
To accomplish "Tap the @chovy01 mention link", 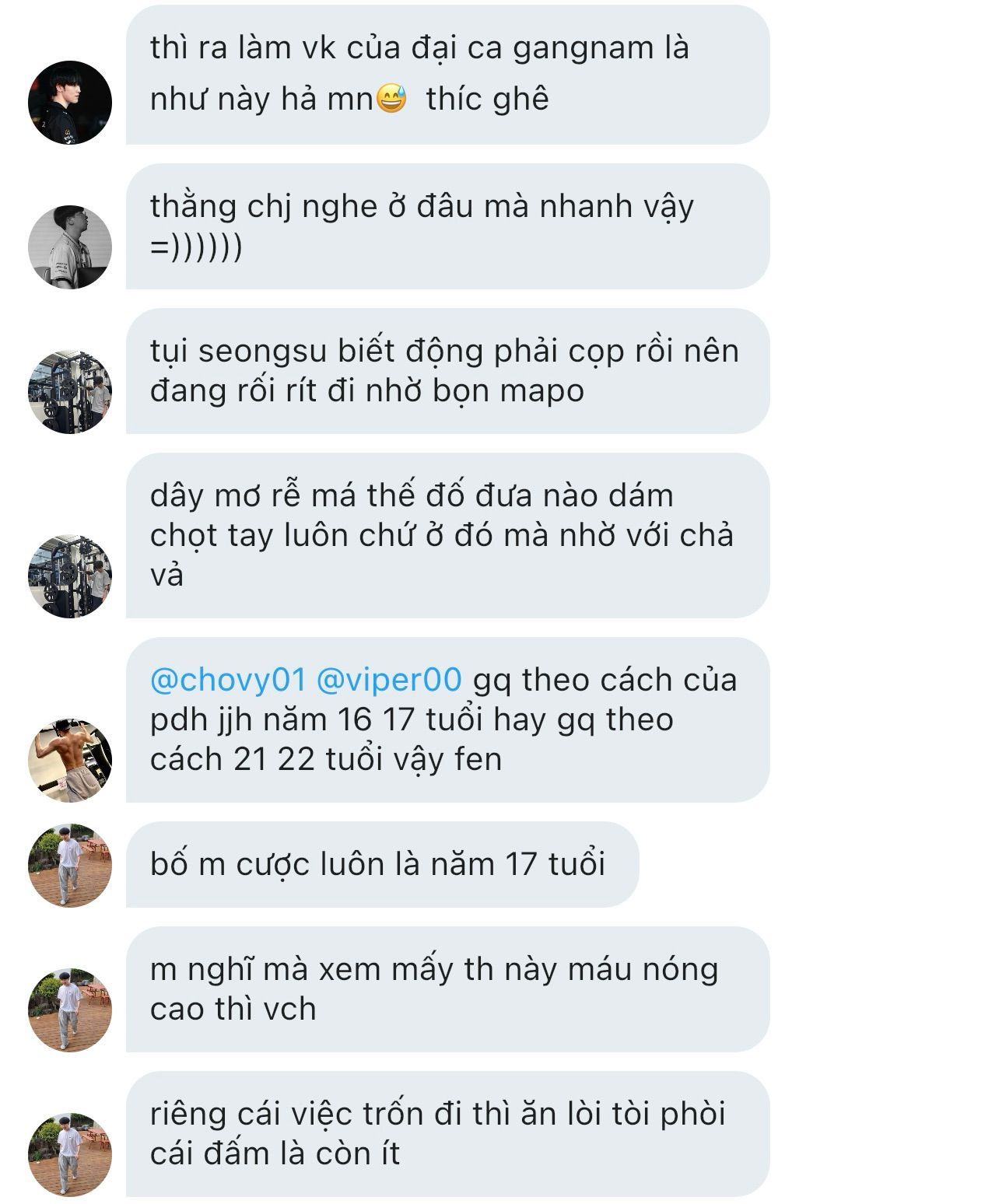I will click(x=227, y=680).
